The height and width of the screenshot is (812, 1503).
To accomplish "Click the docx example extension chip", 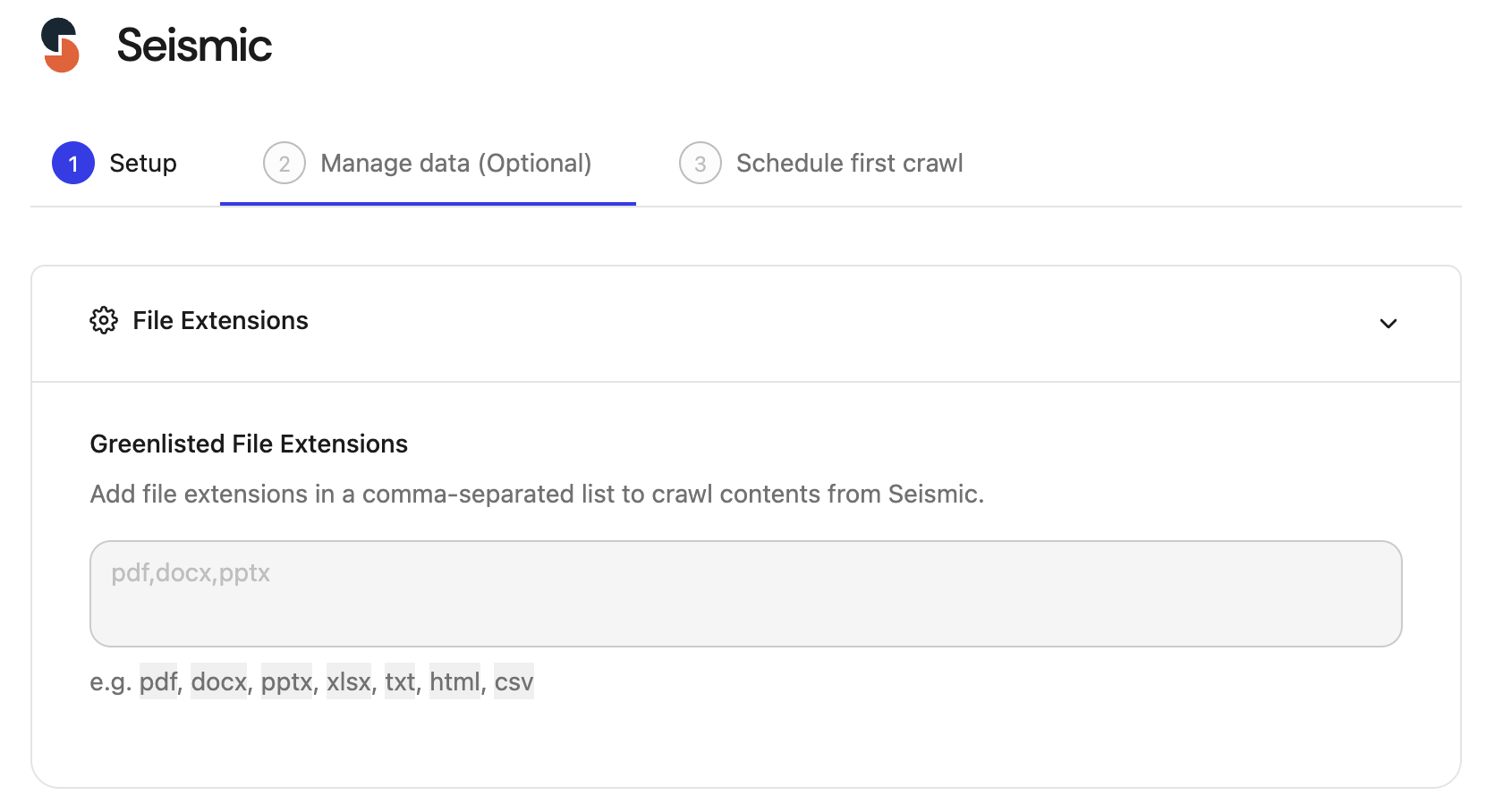I will click(218, 682).
